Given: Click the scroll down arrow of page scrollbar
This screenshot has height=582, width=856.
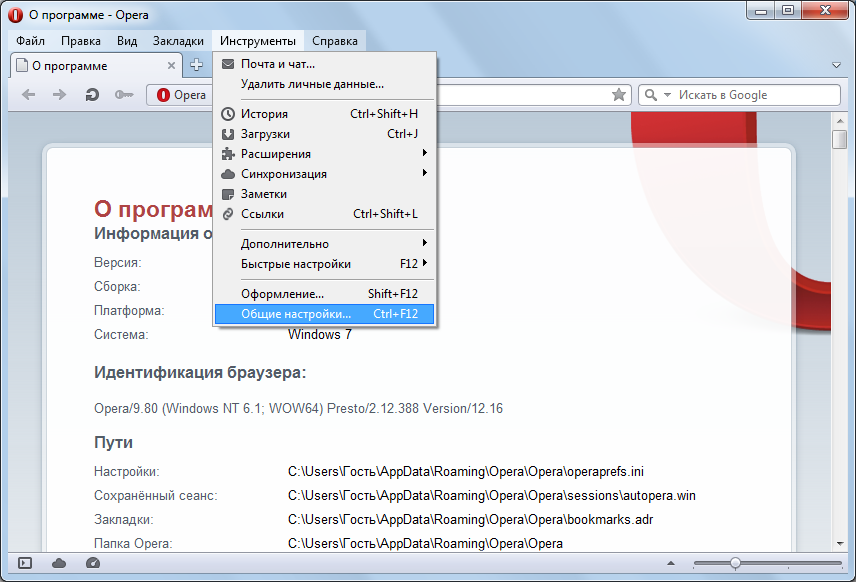Looking at the screenshot, I should (839, 543).
